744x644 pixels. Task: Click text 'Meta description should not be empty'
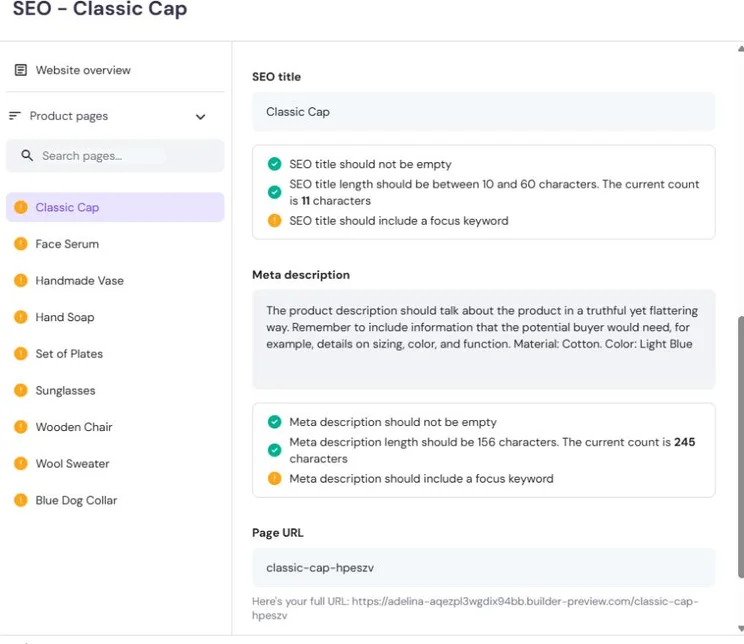[393, 422]
